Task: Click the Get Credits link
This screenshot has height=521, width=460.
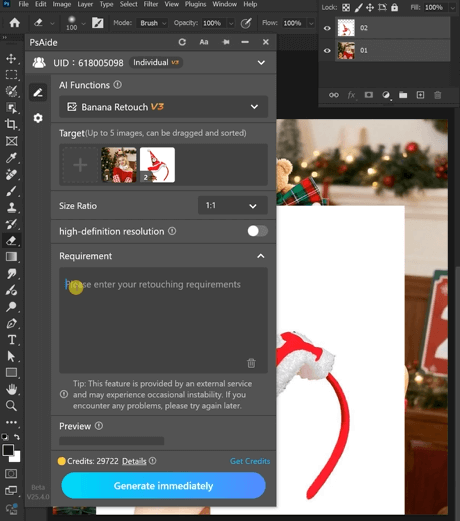Action: click(250, 461)
